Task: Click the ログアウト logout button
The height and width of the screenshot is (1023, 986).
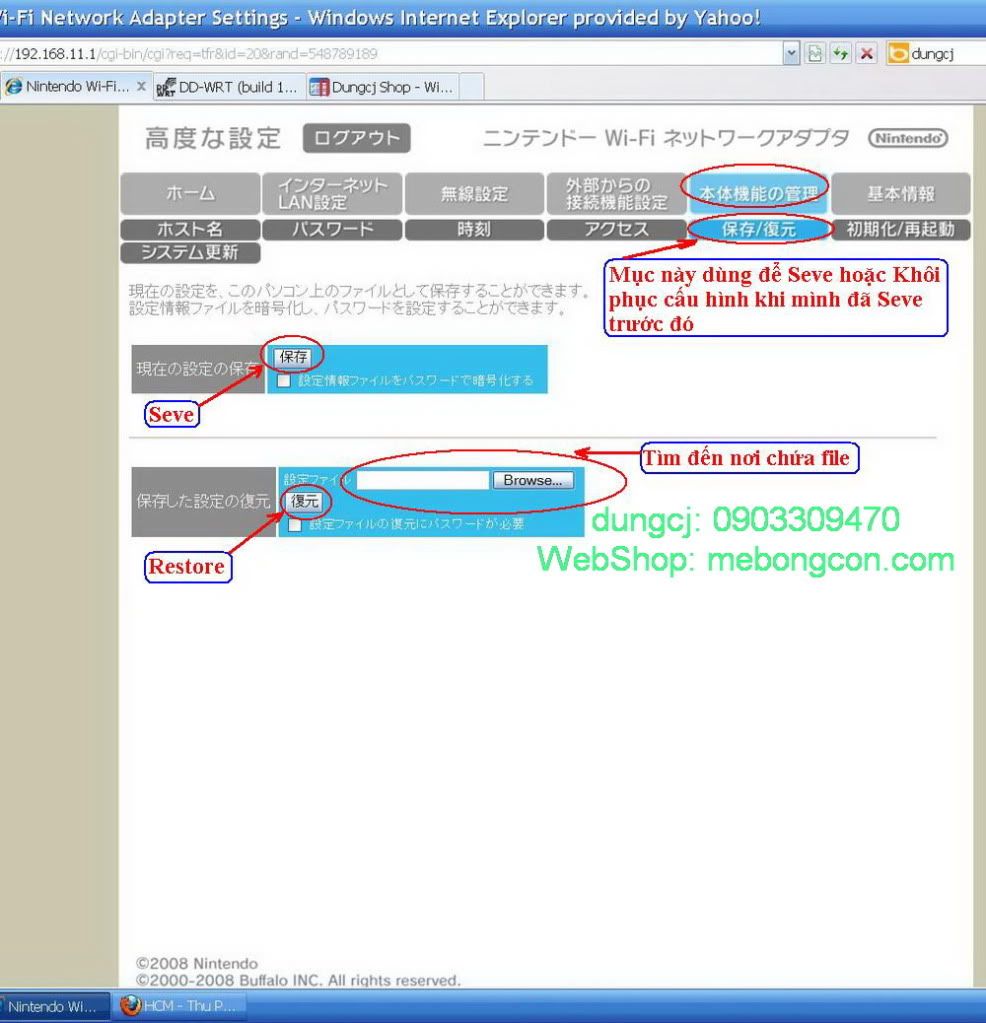Action: 356,139
